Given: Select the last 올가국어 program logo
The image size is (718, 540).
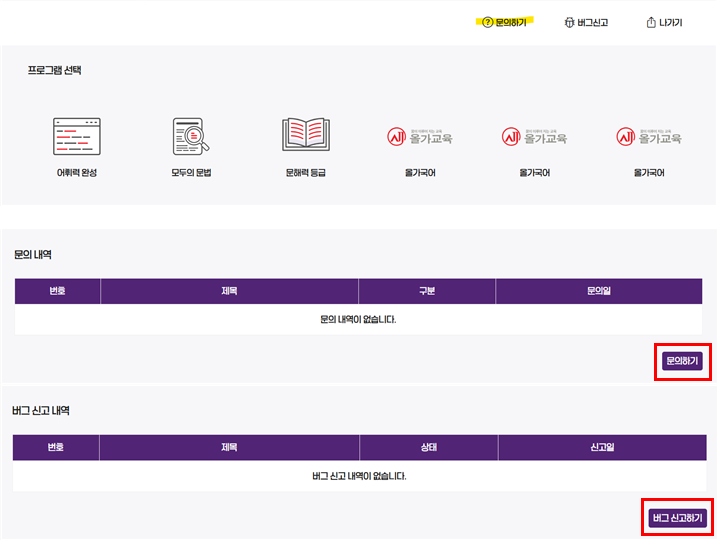Looking at the screenshot, I should 648,137.
